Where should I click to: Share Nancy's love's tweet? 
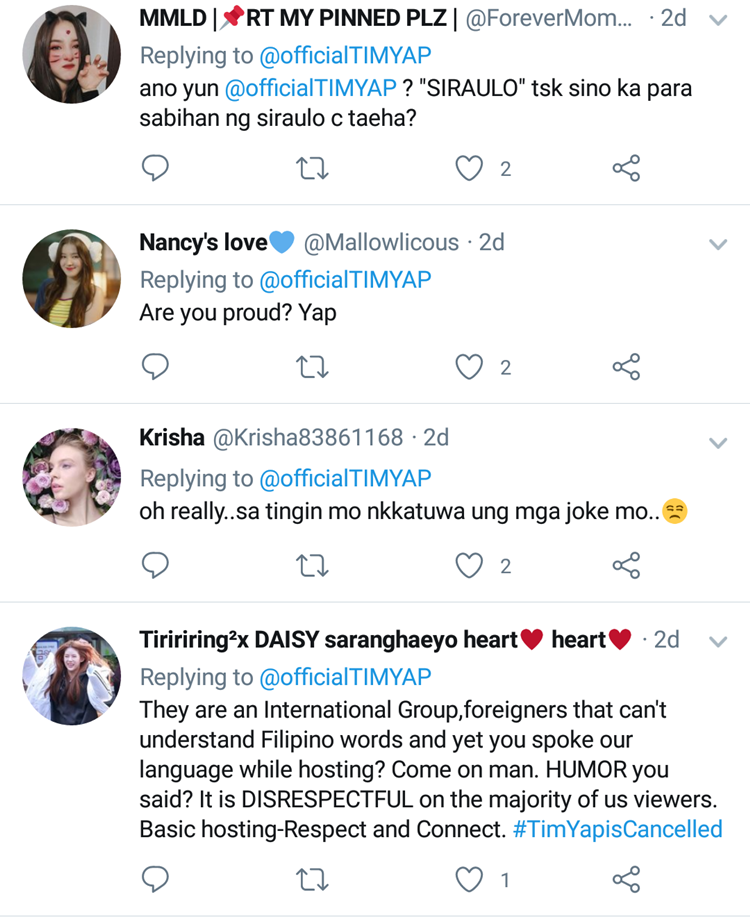tap(626, 368)
